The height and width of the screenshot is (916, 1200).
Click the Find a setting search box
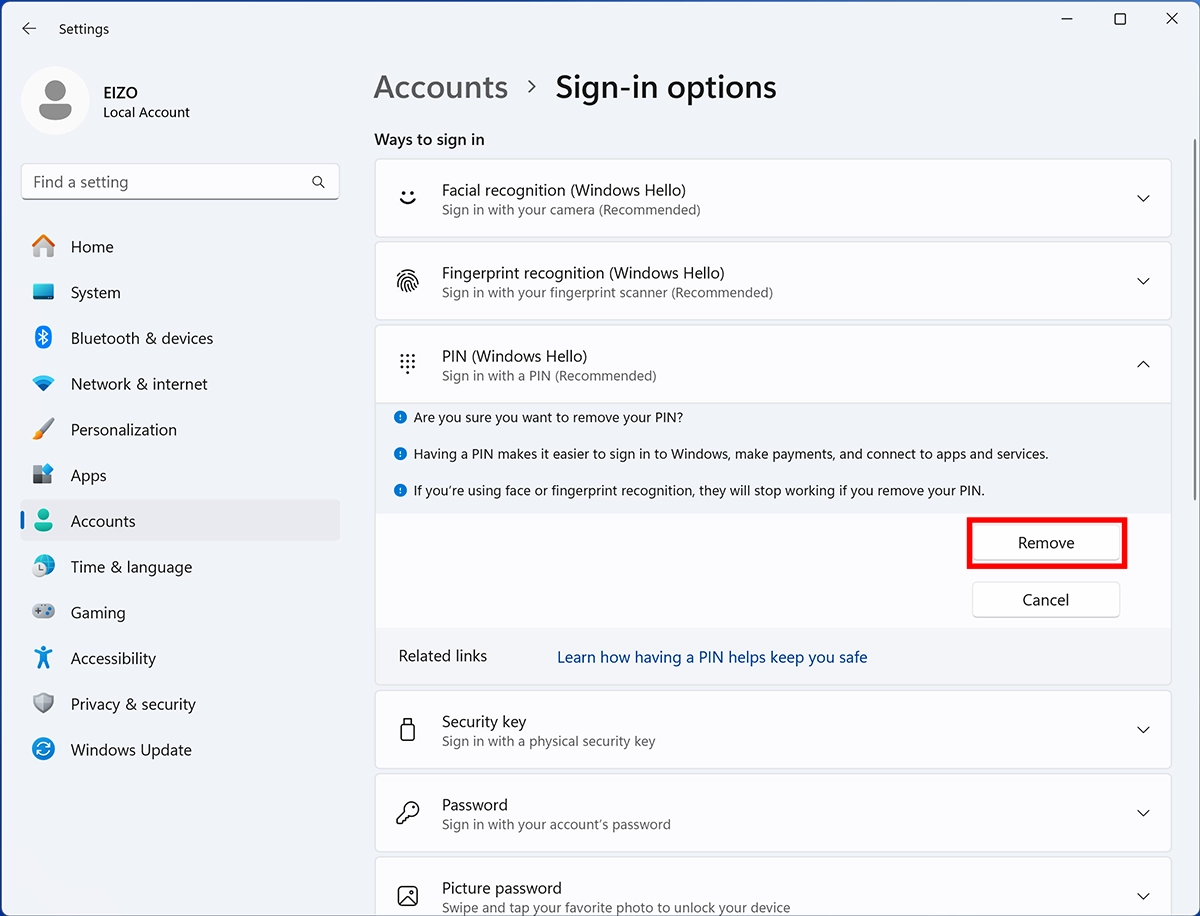(x=180, y=182)
